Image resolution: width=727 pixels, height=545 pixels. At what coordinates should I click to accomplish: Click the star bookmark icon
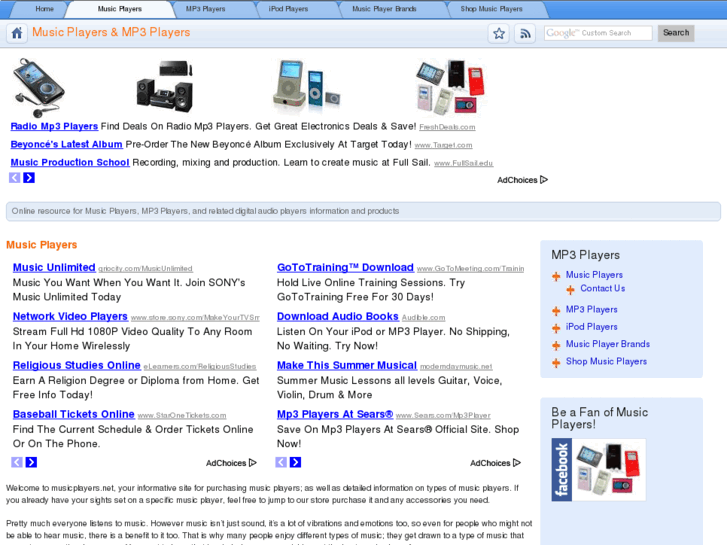[499, 33]
